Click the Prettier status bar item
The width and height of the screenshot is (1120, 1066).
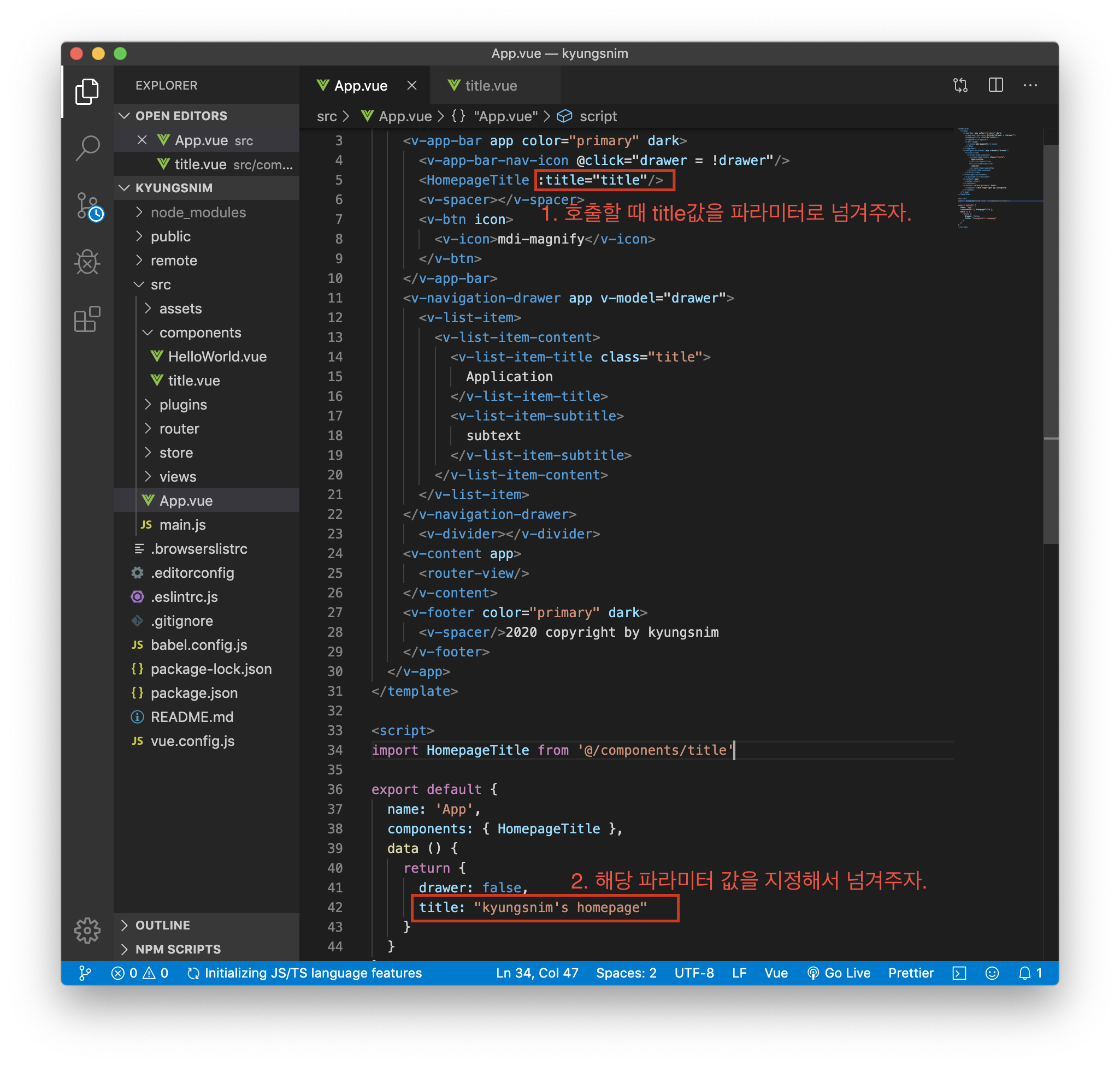click(911, 973)
